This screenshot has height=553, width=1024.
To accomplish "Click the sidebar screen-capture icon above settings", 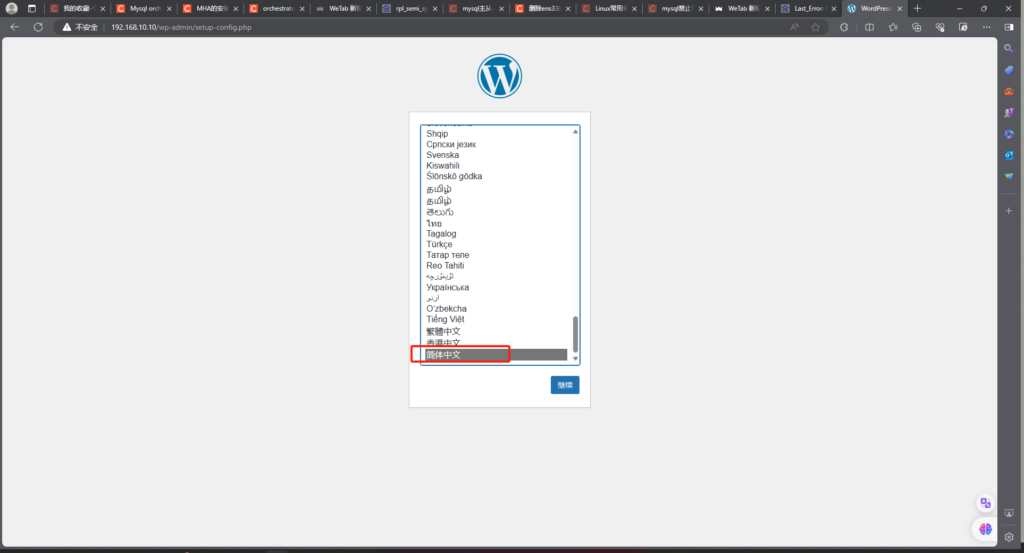I will click(1009, 513).
